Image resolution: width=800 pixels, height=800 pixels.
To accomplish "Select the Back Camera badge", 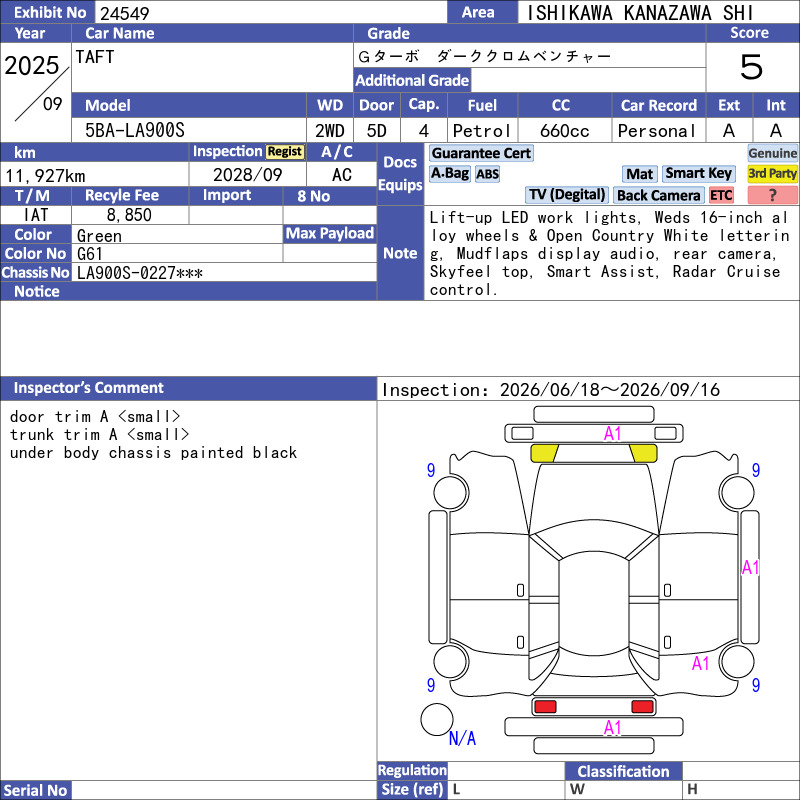I will pyautogui.click(x=658, y=195).
